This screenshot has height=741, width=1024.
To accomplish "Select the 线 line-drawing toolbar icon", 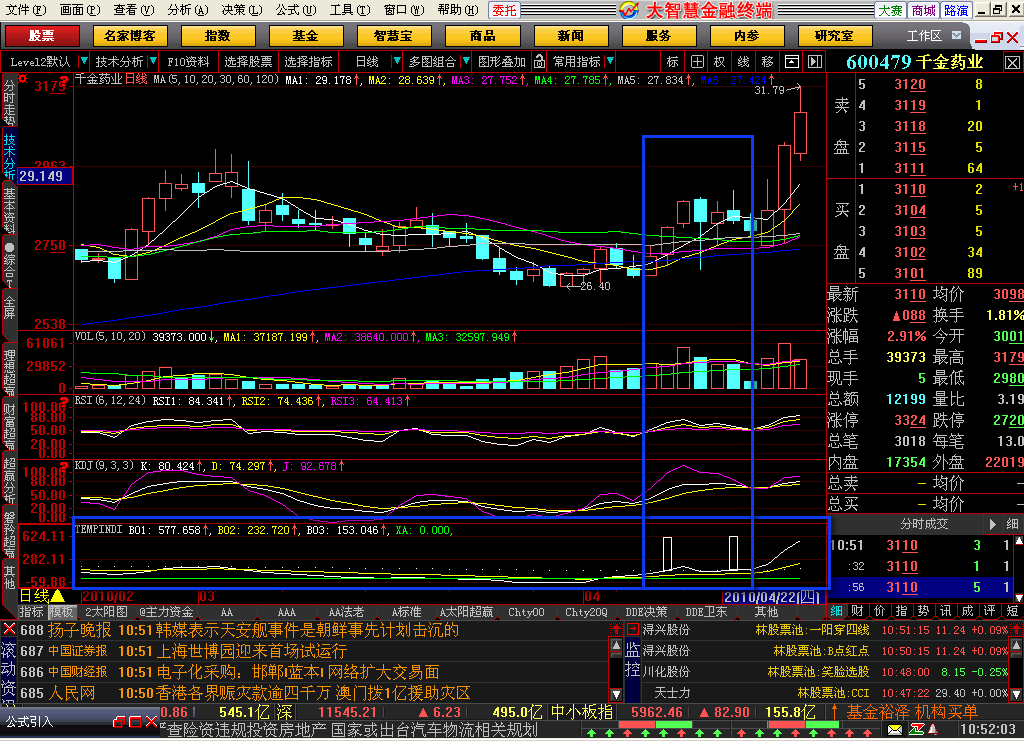I will [743, 62].
